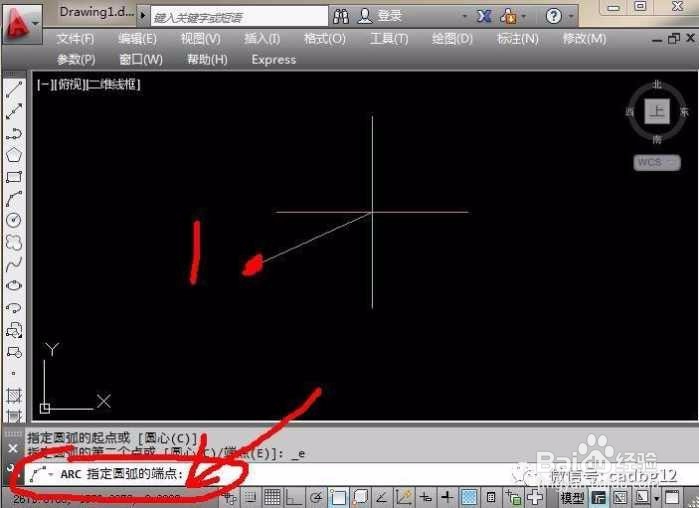Select the Insert Block tool
699x508 pixels.
[x=14, y=330]
